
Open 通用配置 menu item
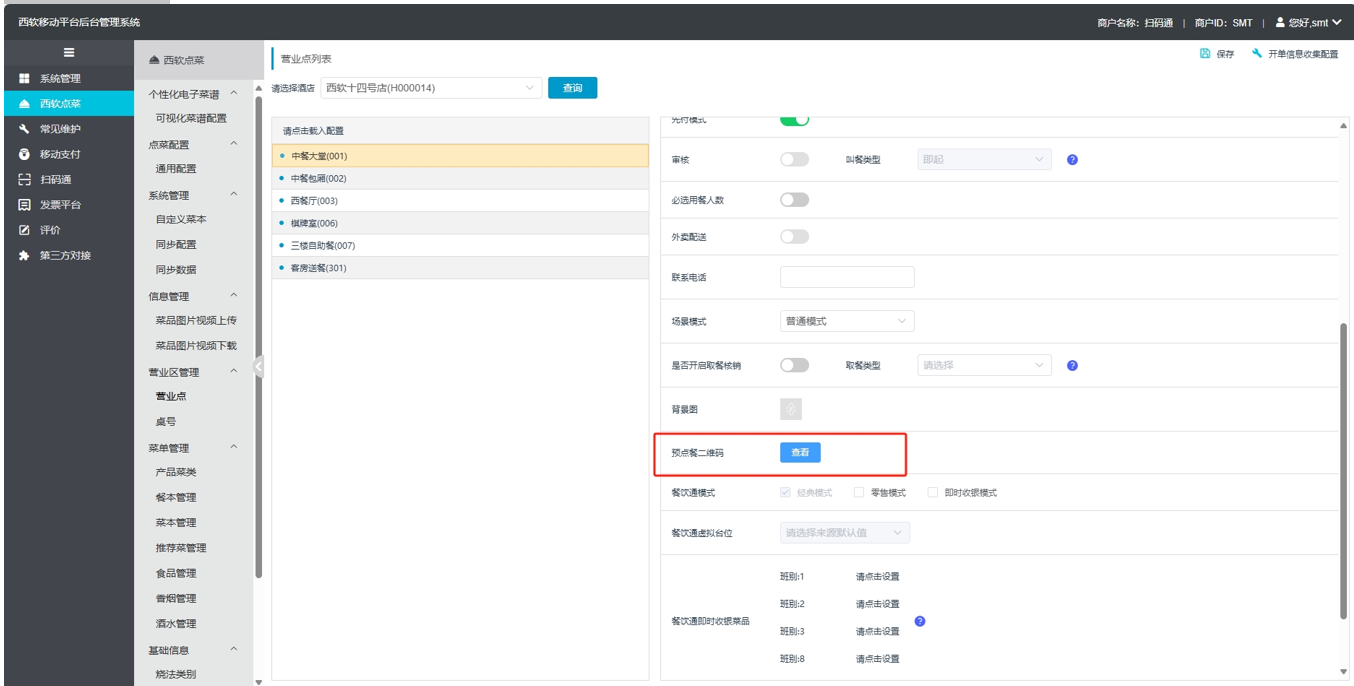click(x=176, y=169)
